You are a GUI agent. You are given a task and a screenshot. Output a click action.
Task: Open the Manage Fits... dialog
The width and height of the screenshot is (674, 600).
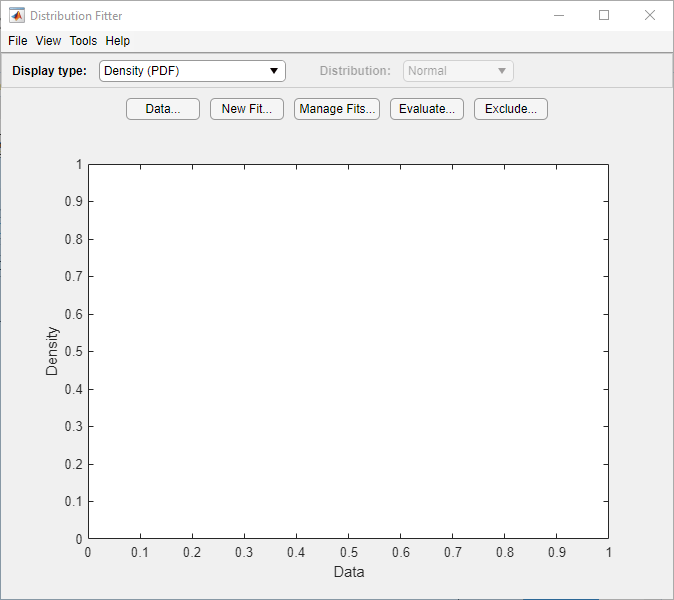point(337,109)
